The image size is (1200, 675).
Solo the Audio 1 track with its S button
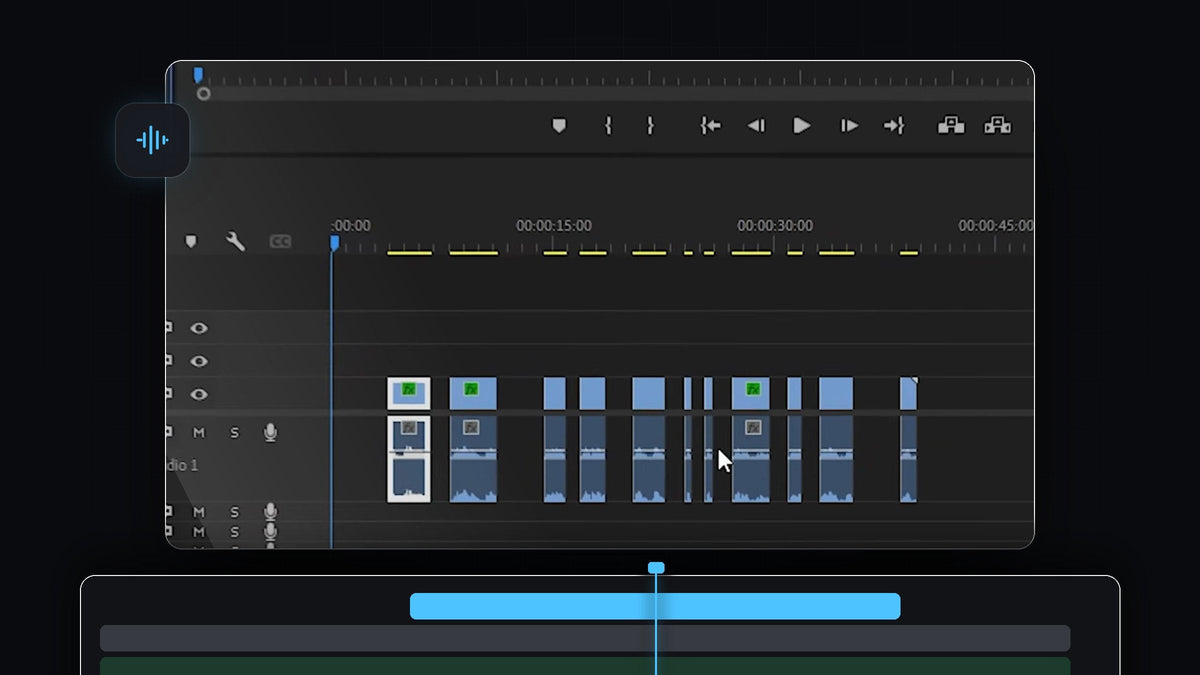click(235, 432)
